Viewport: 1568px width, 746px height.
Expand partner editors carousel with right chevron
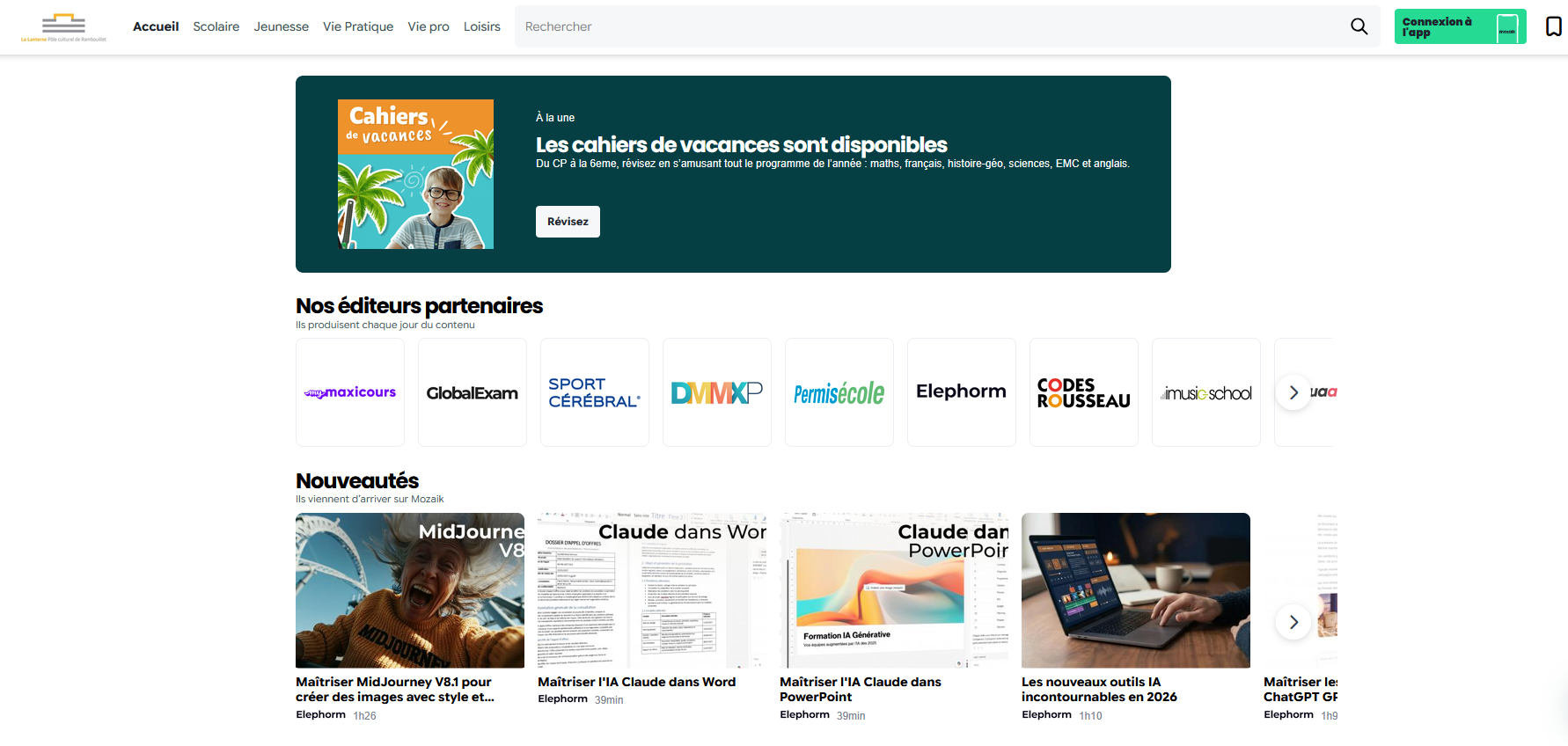pos(1293,392)
